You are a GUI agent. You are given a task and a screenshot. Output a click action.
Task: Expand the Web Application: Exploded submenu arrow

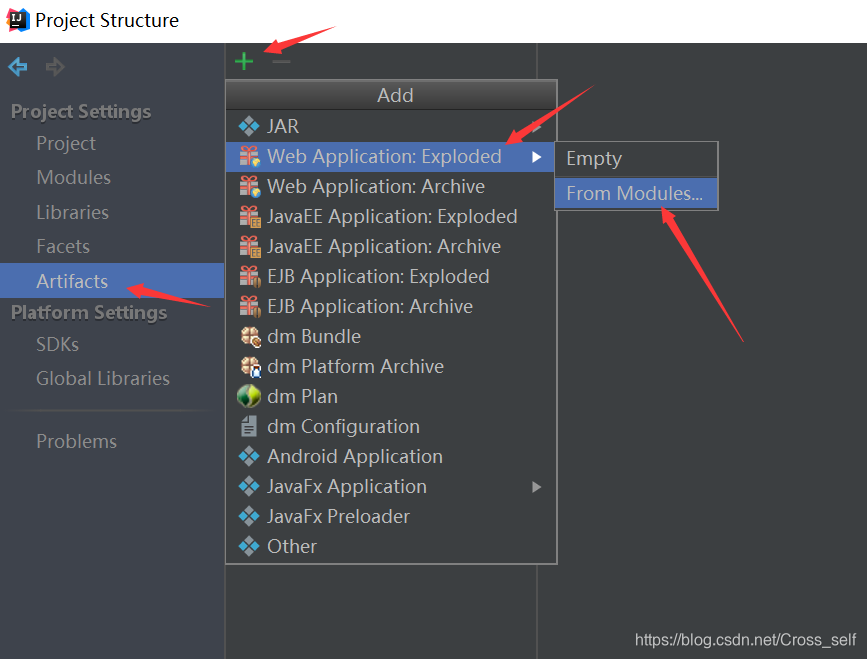pyautogui.click(x=536, y=157)
